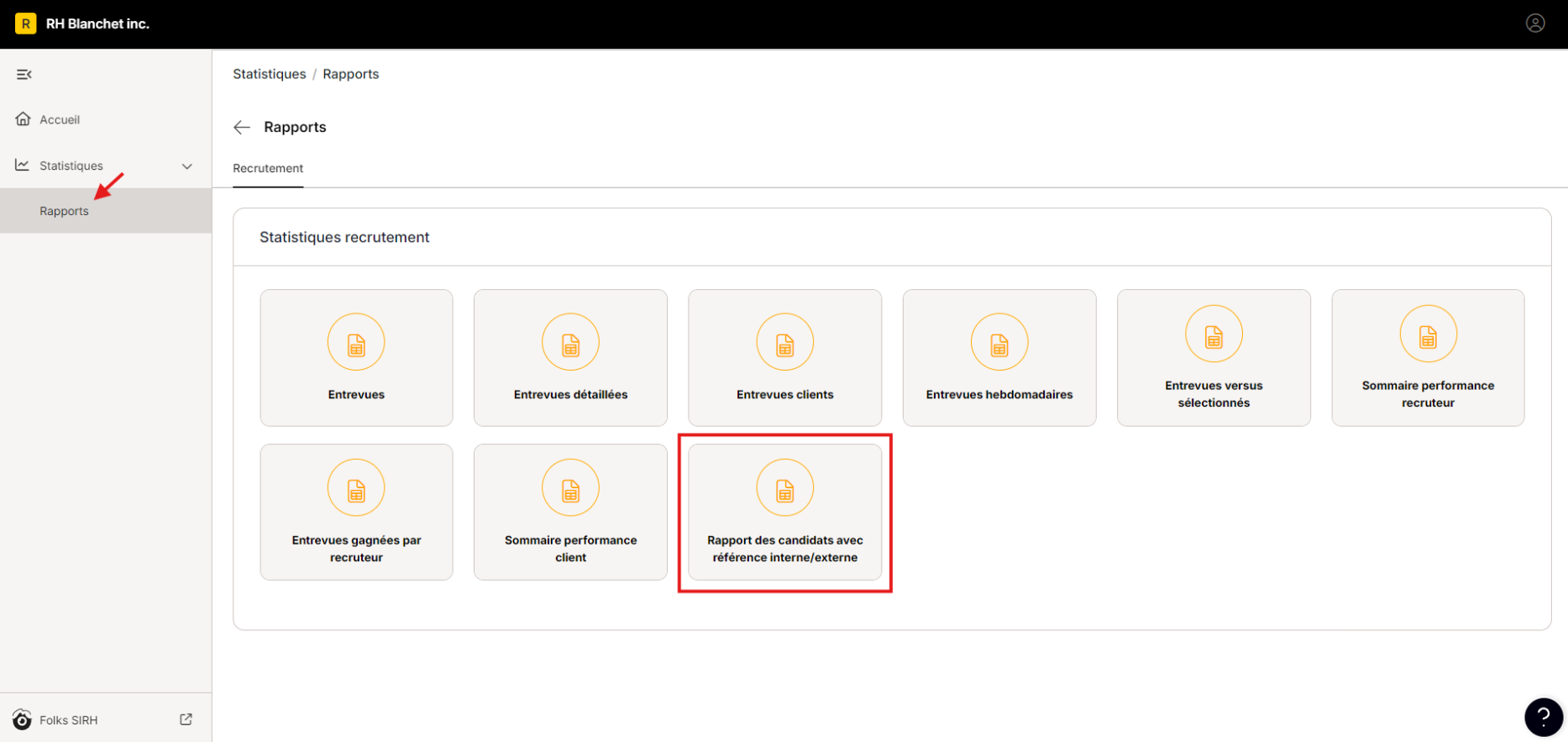The image size is (1568, 742).
Task: Open the help question mark button
Action: [x=1544, y=717]
